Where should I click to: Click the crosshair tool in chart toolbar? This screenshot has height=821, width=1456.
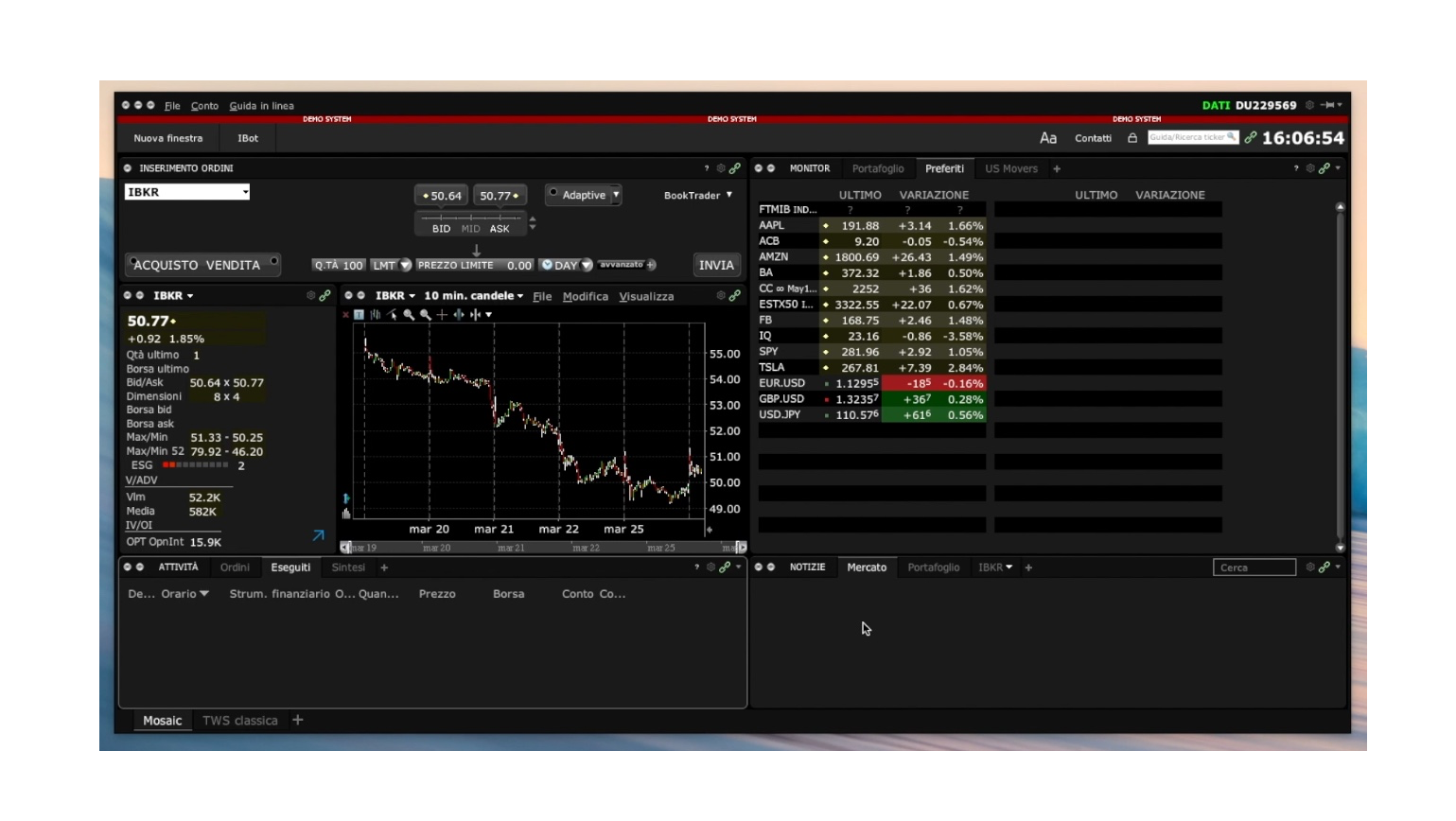click(x=442, y=315)
